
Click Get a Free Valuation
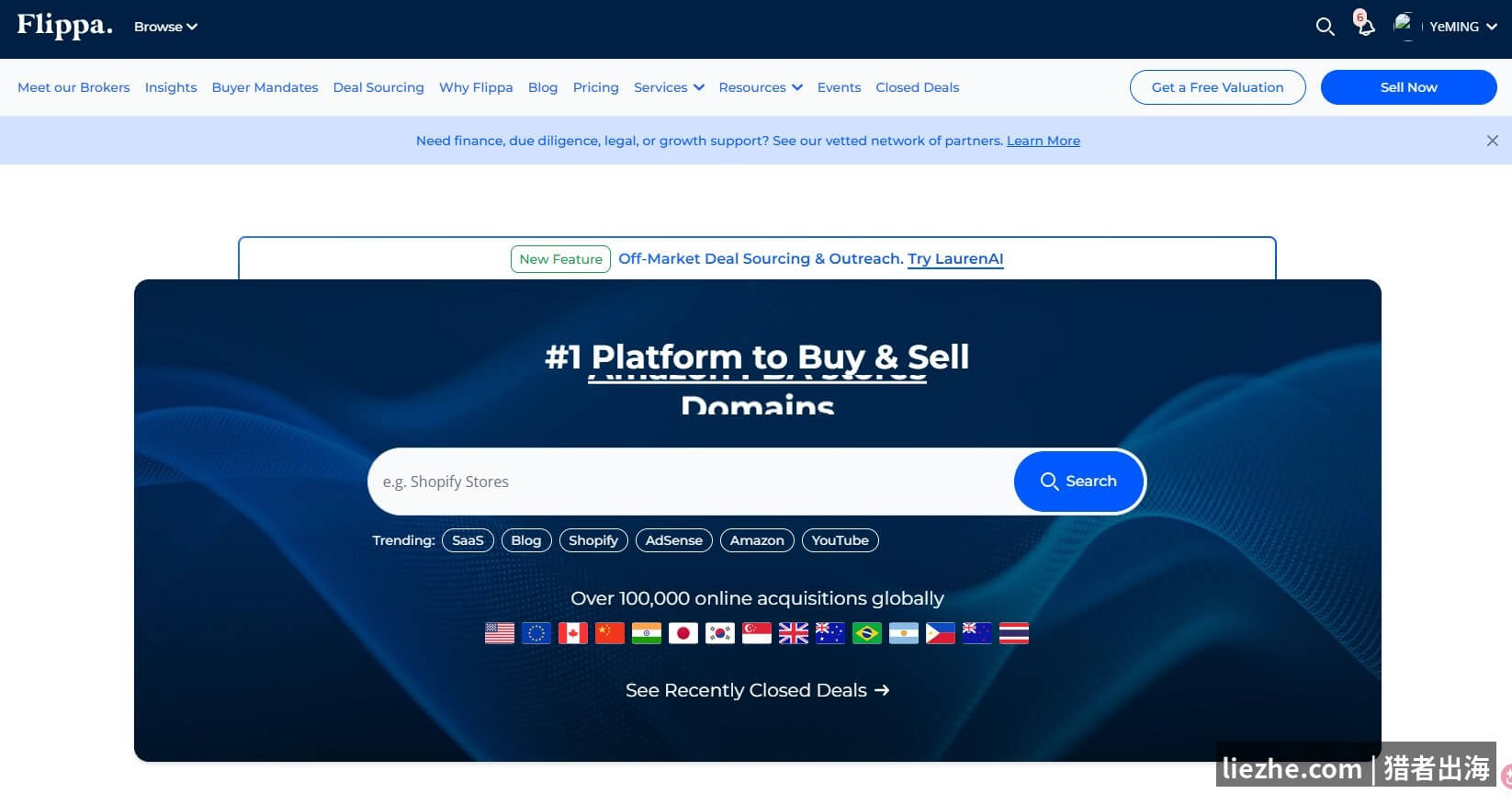coord(1218,87)
